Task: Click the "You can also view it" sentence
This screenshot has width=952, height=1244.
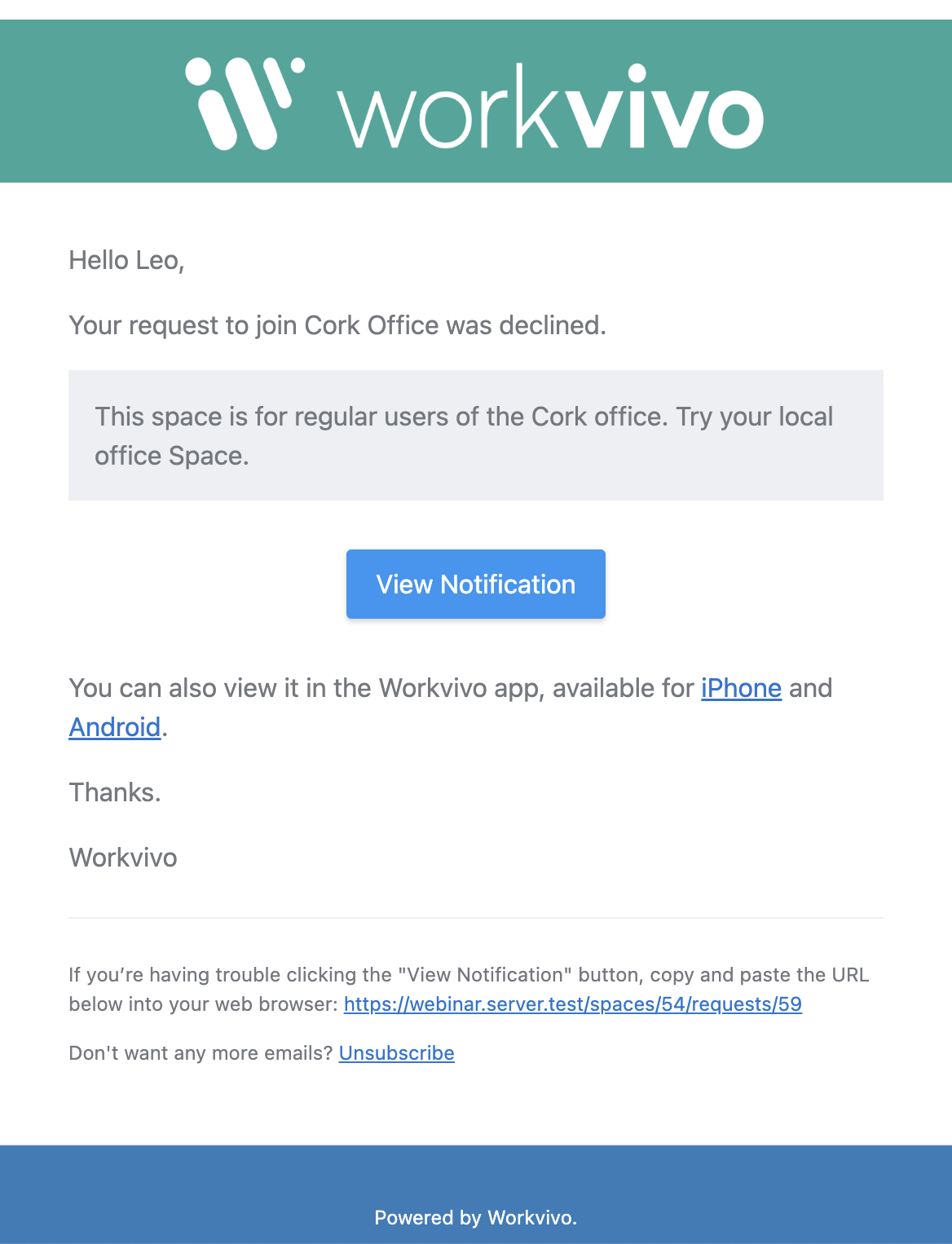Action: 451,708
